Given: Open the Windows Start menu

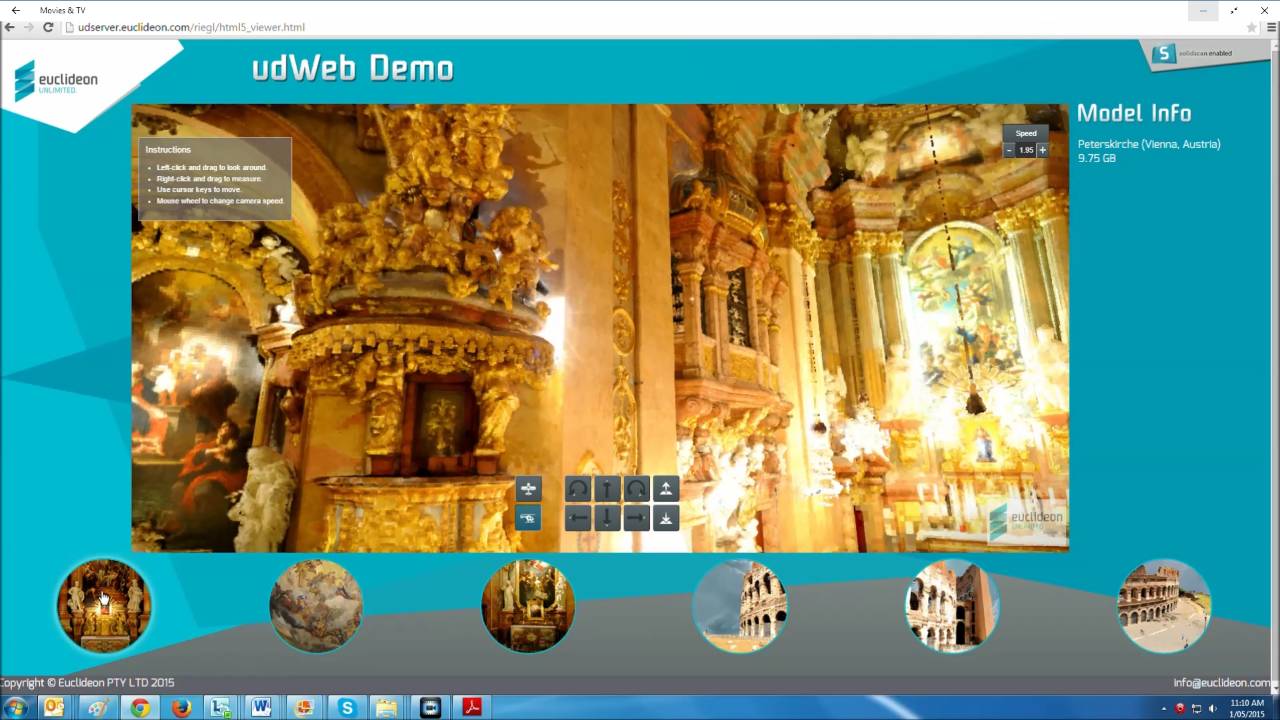Looking at the screenshot, I should point(16,708).
